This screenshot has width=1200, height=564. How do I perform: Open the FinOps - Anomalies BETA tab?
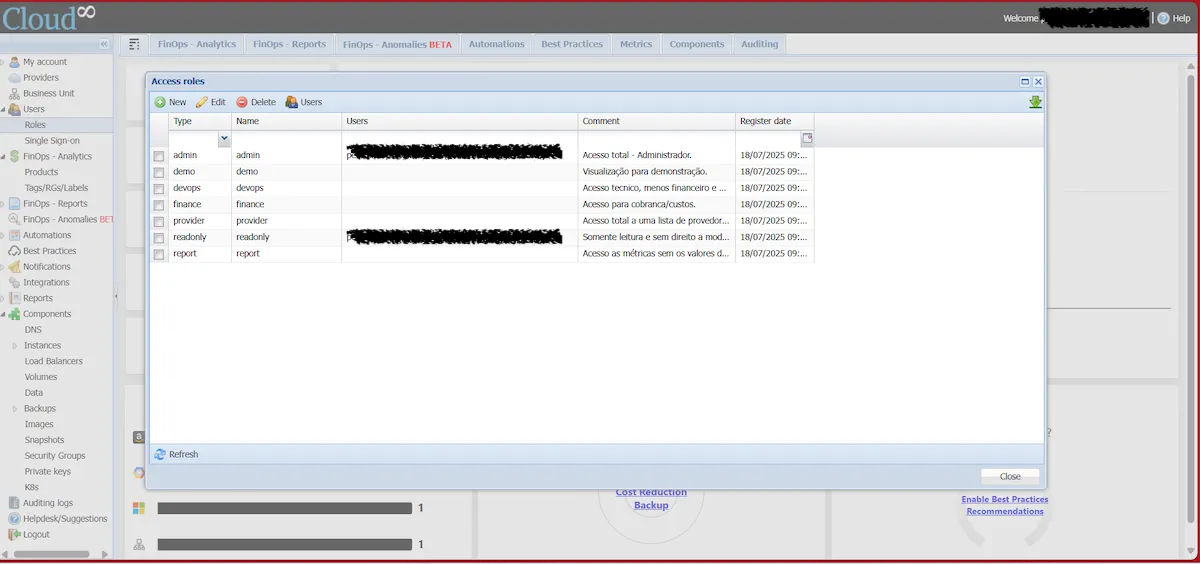tap(397, 44)
